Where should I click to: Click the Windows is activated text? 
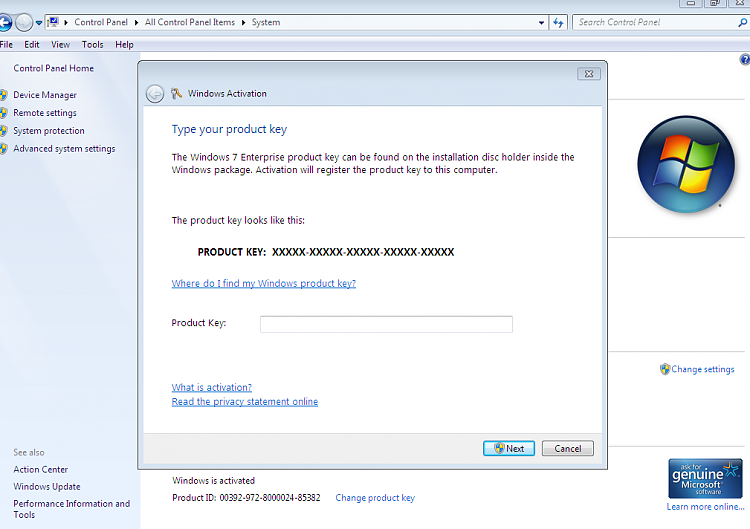[213, 481]
